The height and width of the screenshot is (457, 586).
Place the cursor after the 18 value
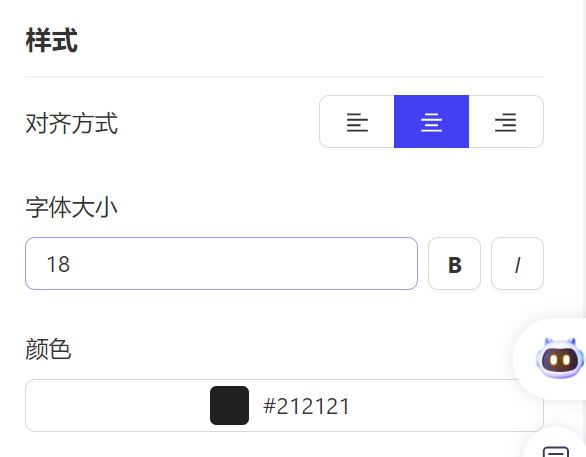[72, 264]
